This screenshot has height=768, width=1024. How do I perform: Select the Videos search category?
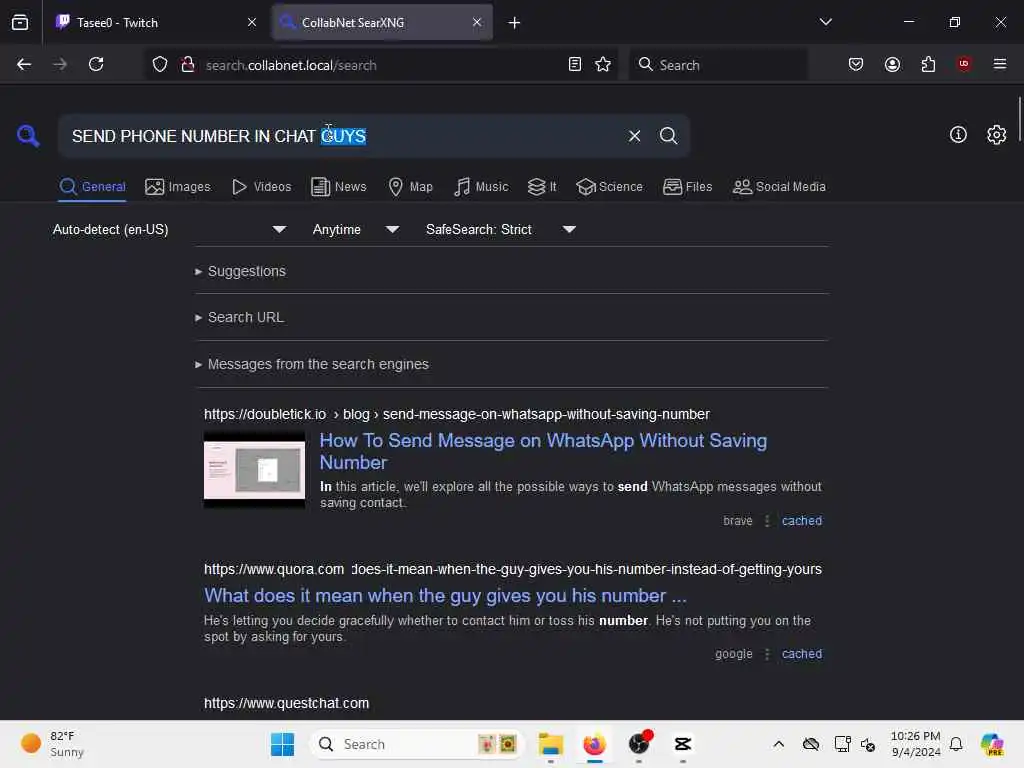click(x=262, y=187)
